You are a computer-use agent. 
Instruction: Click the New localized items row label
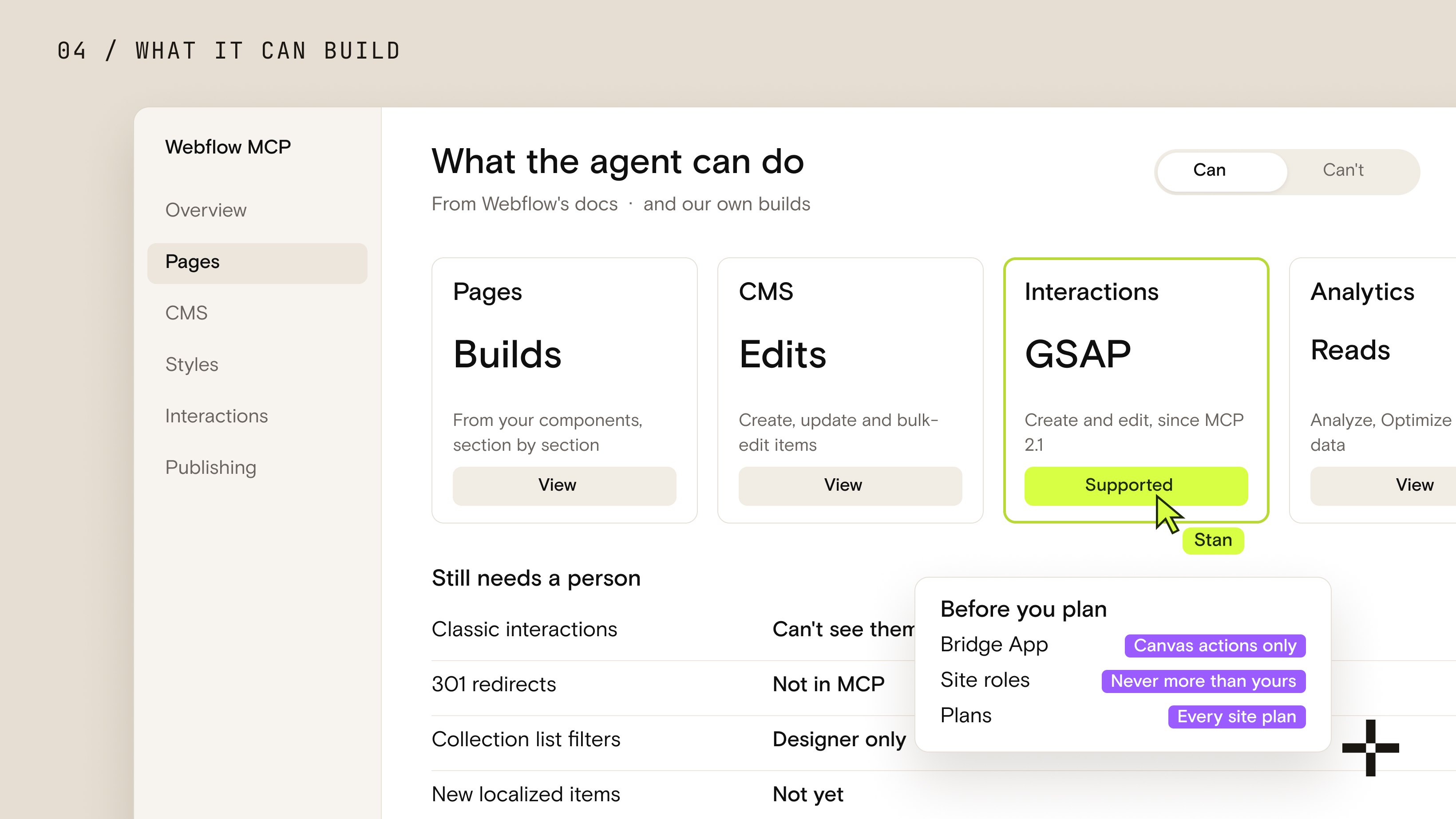(526, 795)
